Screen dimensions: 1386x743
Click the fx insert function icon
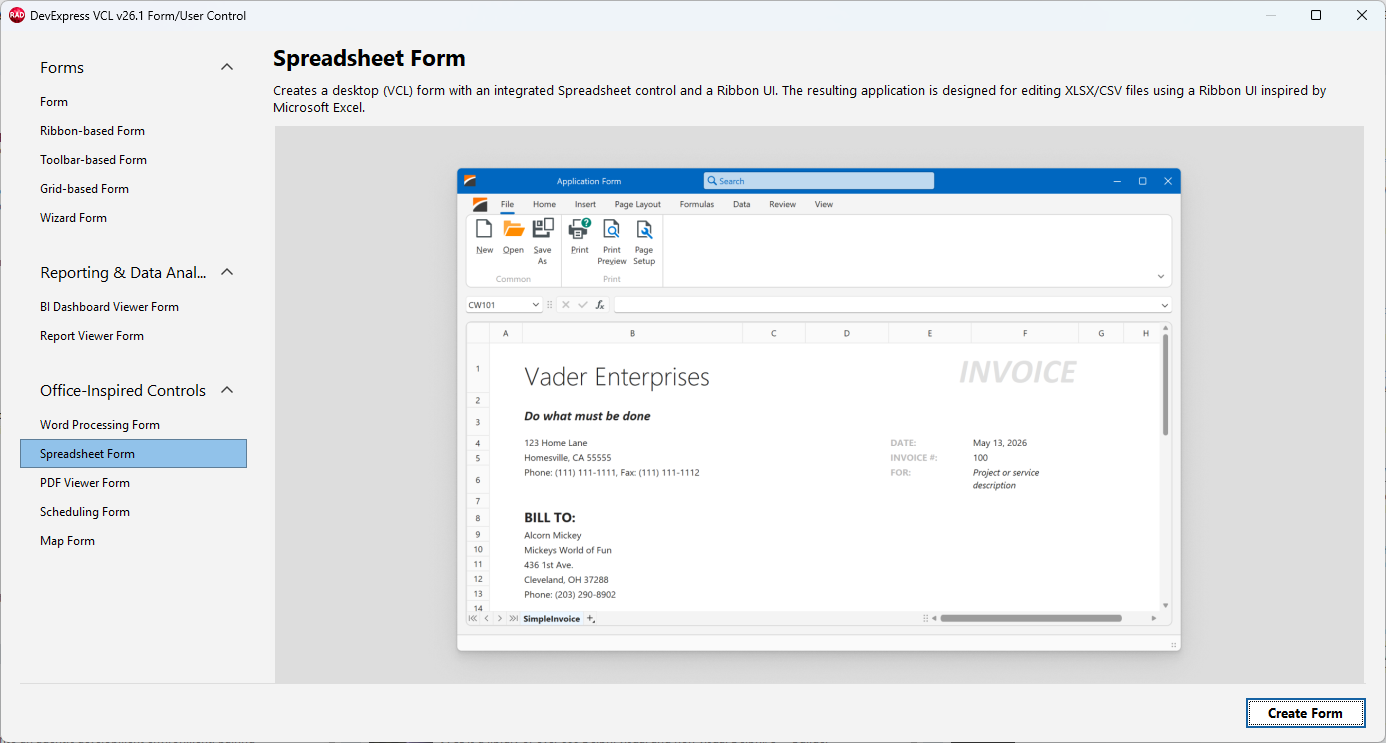point(600,305)
